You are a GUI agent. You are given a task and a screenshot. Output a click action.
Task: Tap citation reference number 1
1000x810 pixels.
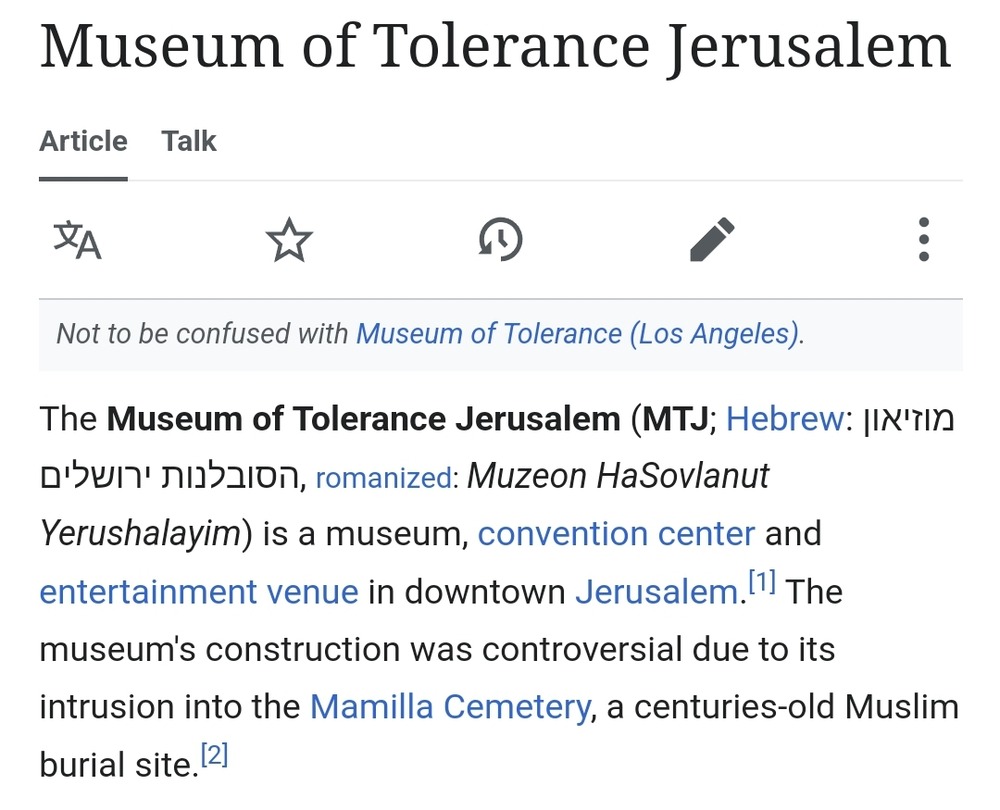[762, 582]
